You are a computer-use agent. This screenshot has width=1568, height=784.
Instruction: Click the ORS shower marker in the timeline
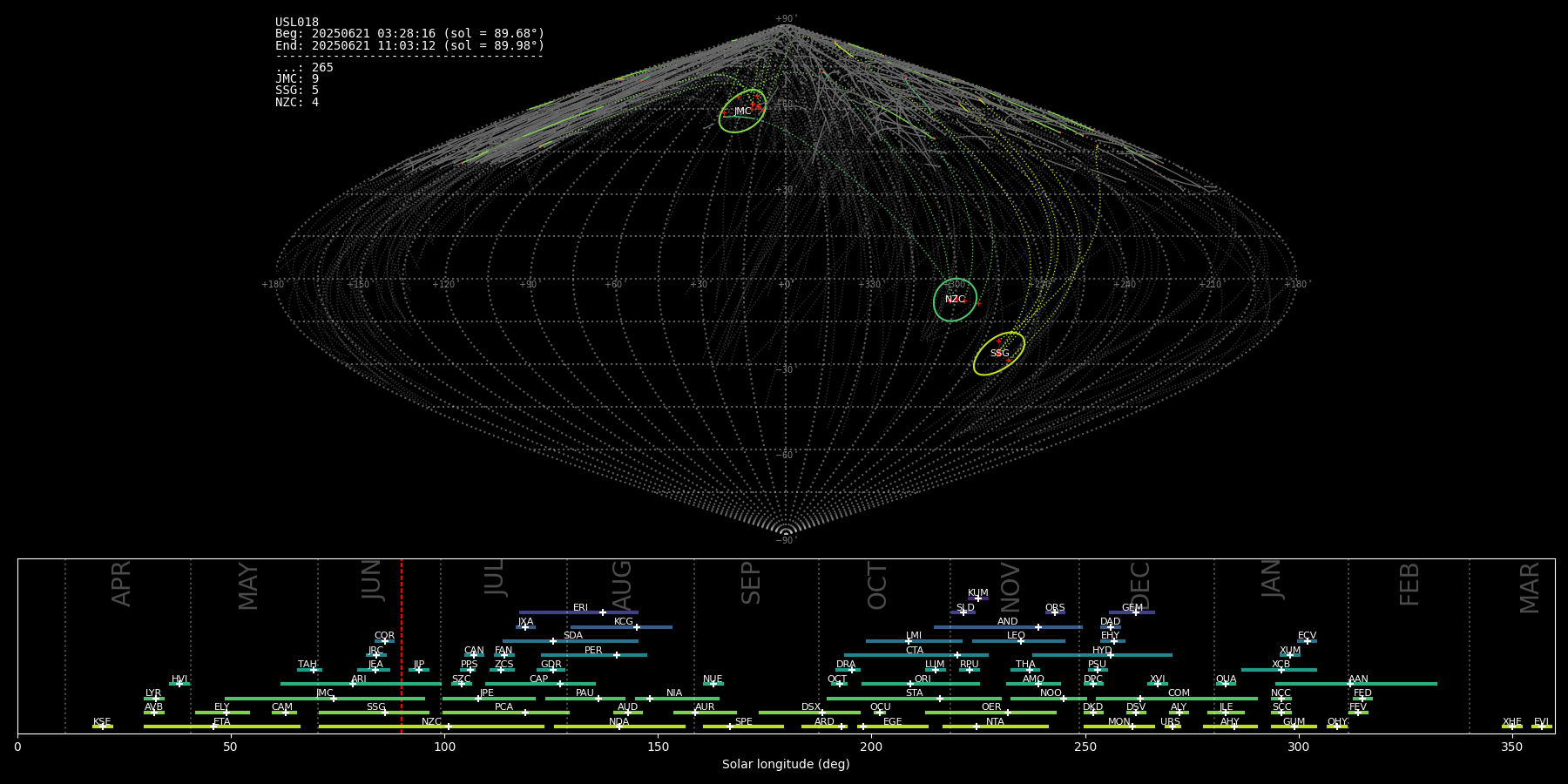click(x=1055, y=612)
